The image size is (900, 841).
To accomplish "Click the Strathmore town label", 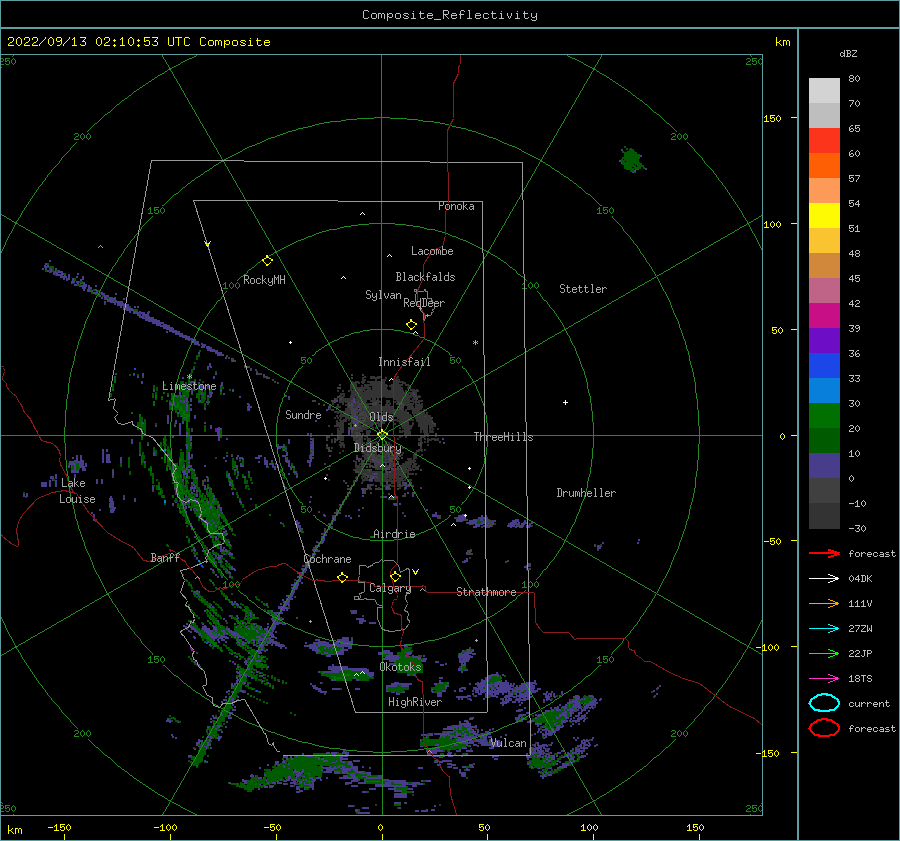I will pos(486,592).
